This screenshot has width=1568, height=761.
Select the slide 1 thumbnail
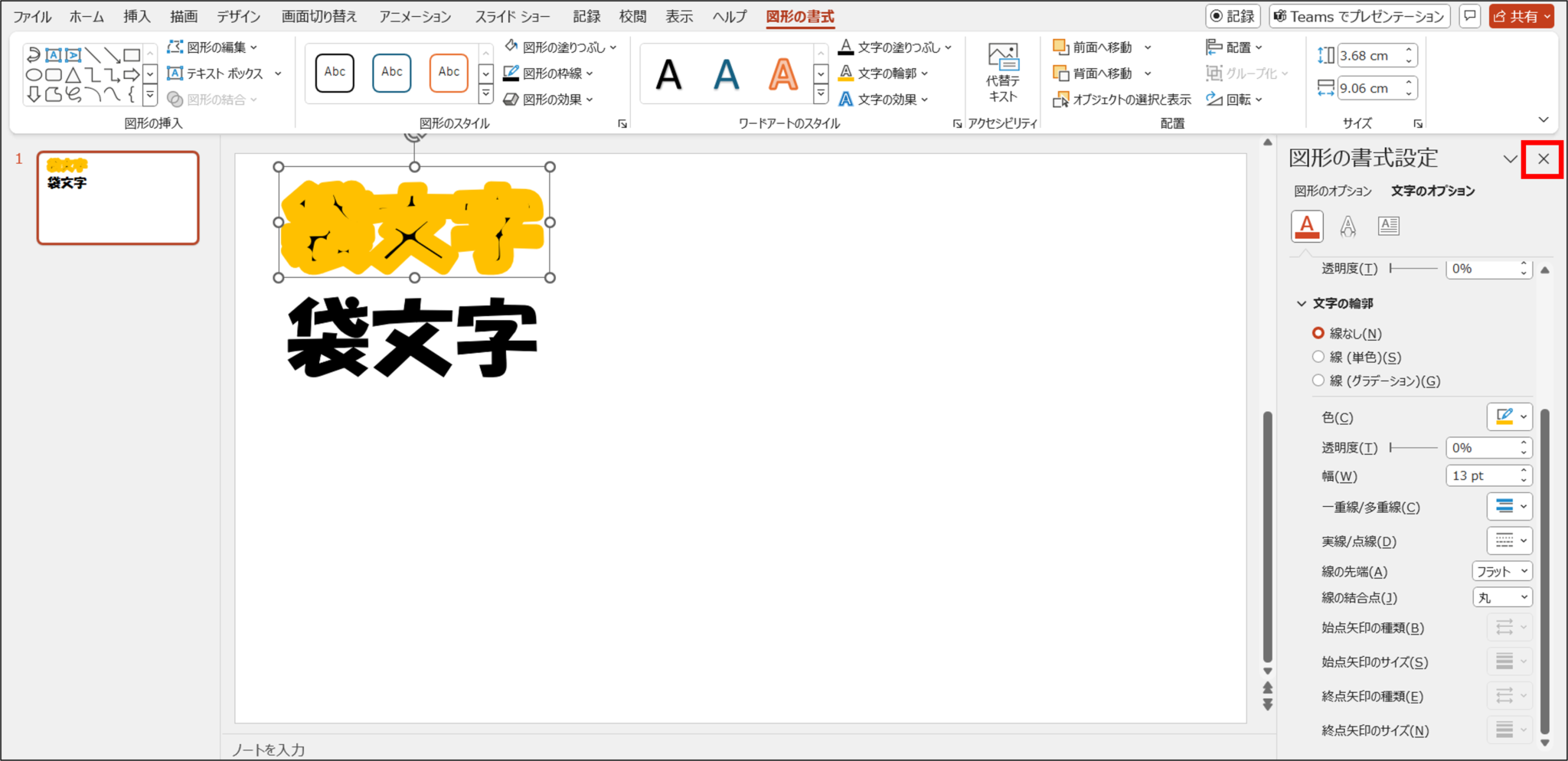[118, 198]
